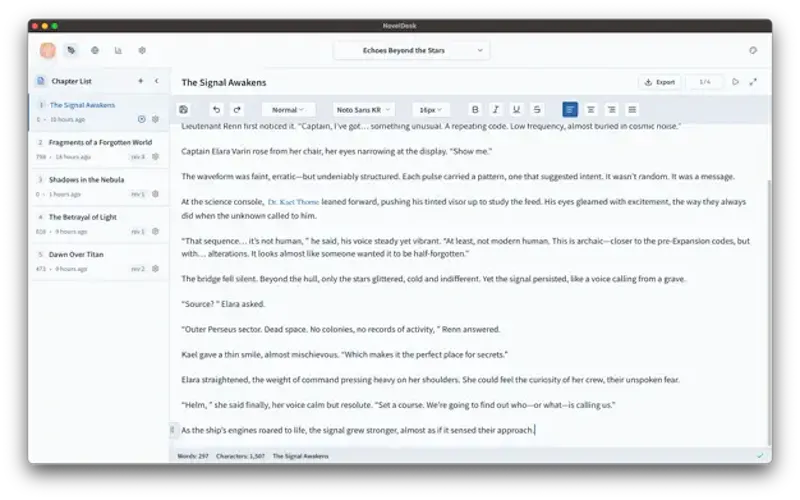Open the top bar settings gear

[142, 51]
